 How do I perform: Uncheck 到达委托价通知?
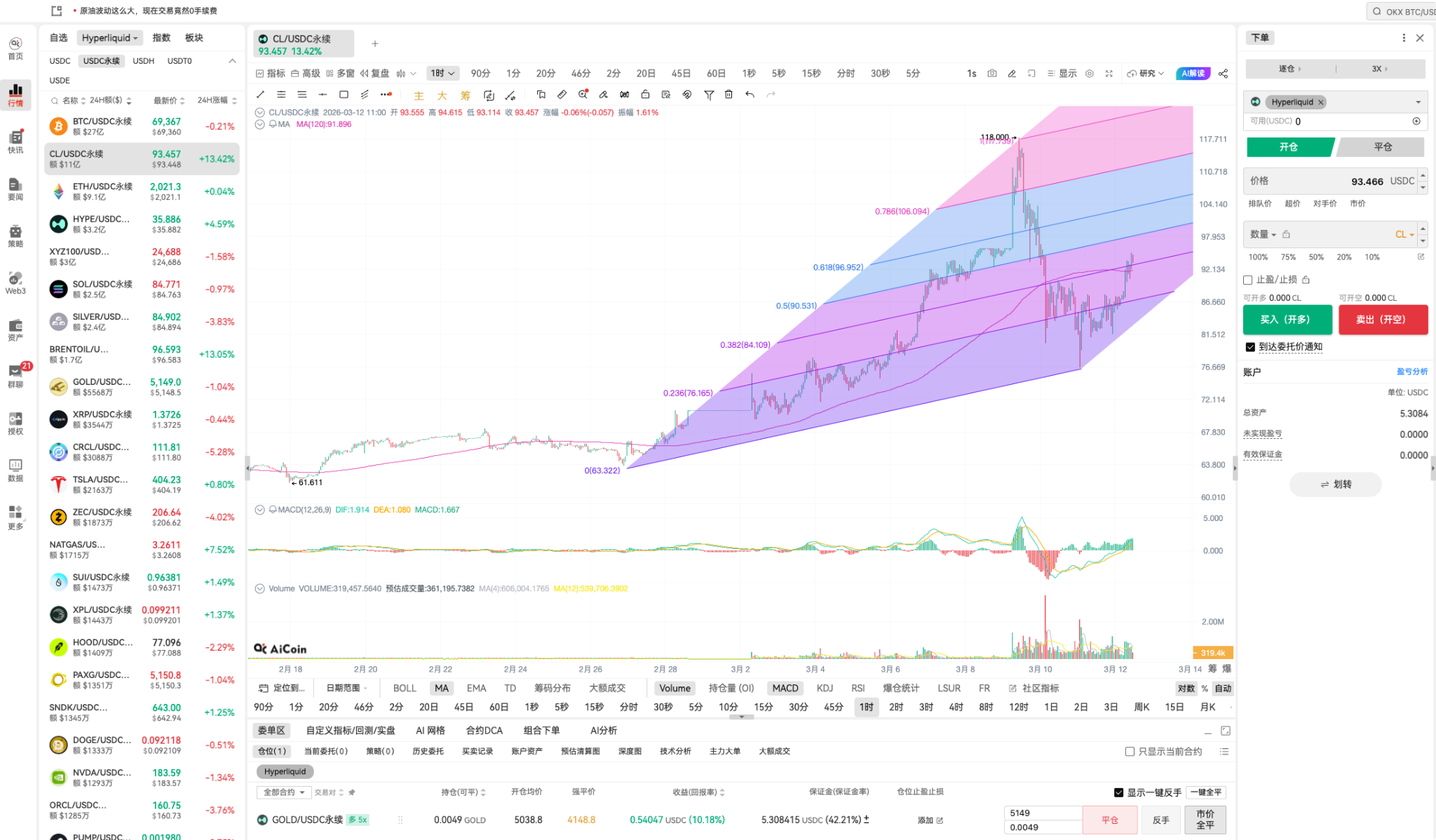pyautogui.click(x=1249, y=346)
